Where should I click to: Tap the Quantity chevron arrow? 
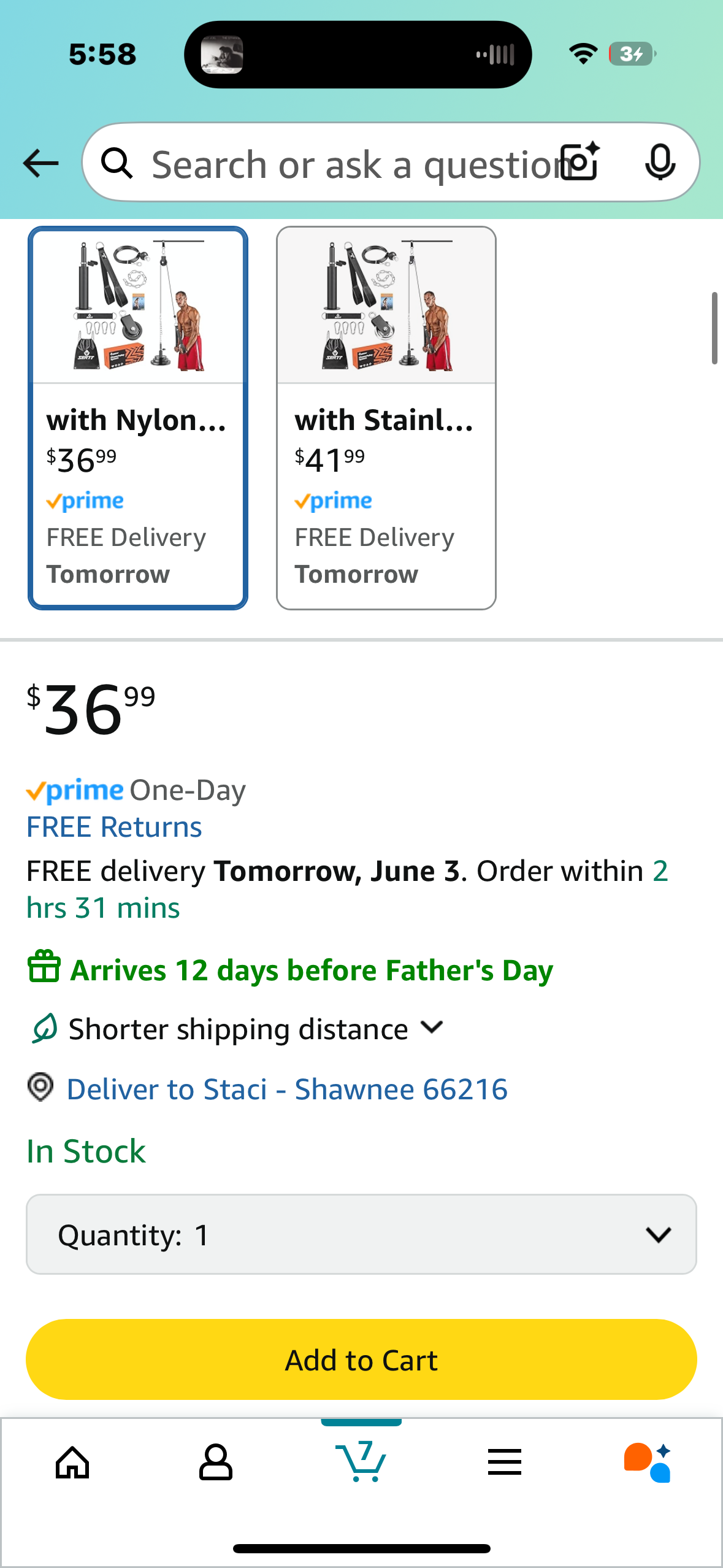tap(659, 1235)
